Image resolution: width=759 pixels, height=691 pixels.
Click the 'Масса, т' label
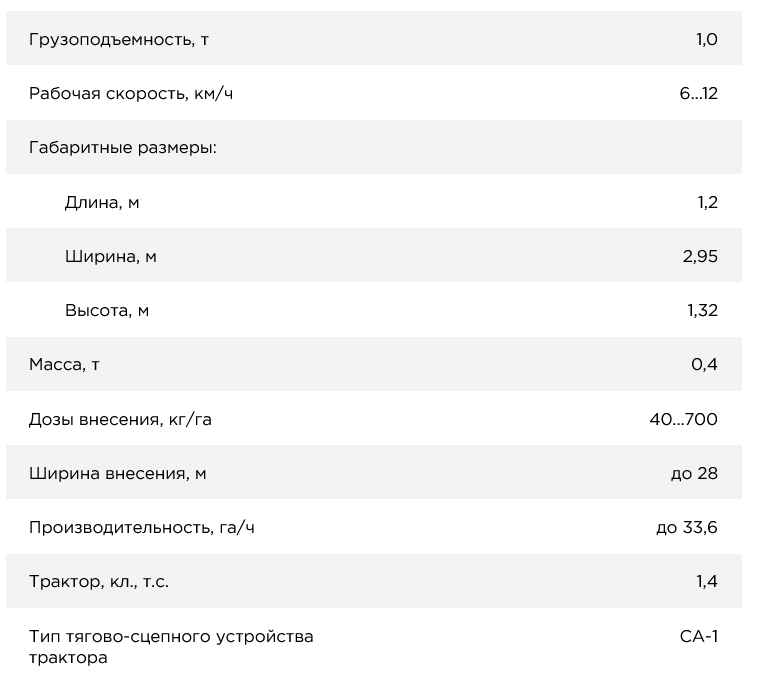click(64, 364)
